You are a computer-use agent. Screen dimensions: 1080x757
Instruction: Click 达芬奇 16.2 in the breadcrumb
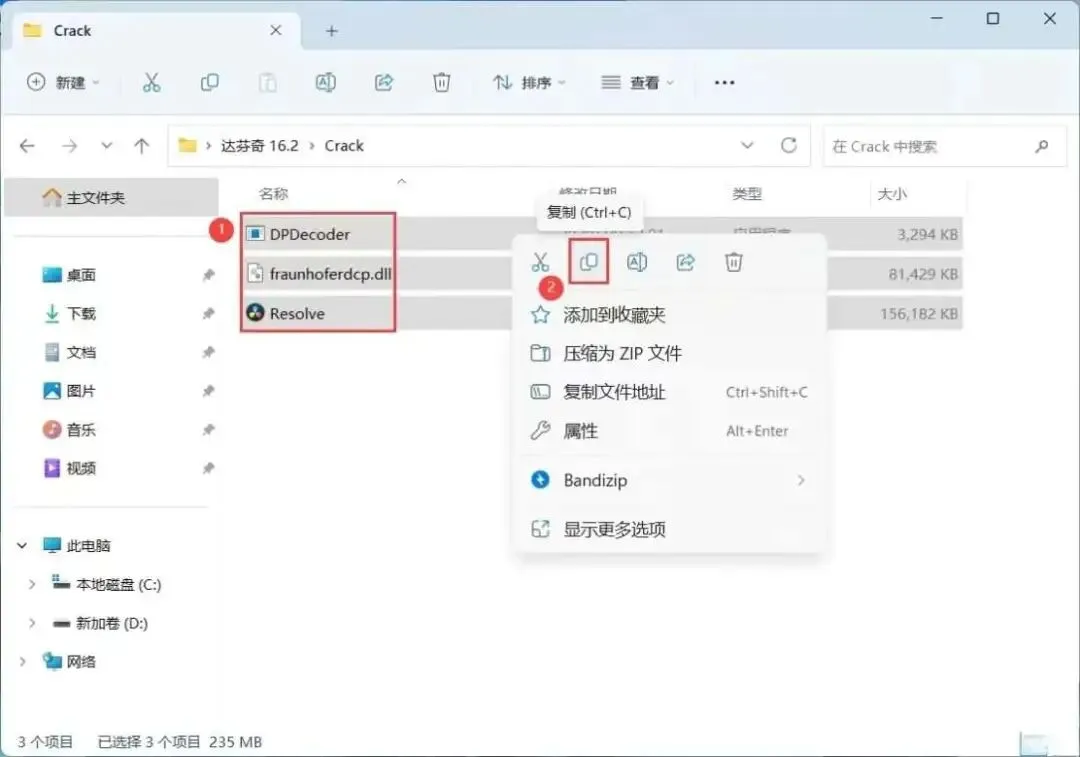click(x=260, y=146)
